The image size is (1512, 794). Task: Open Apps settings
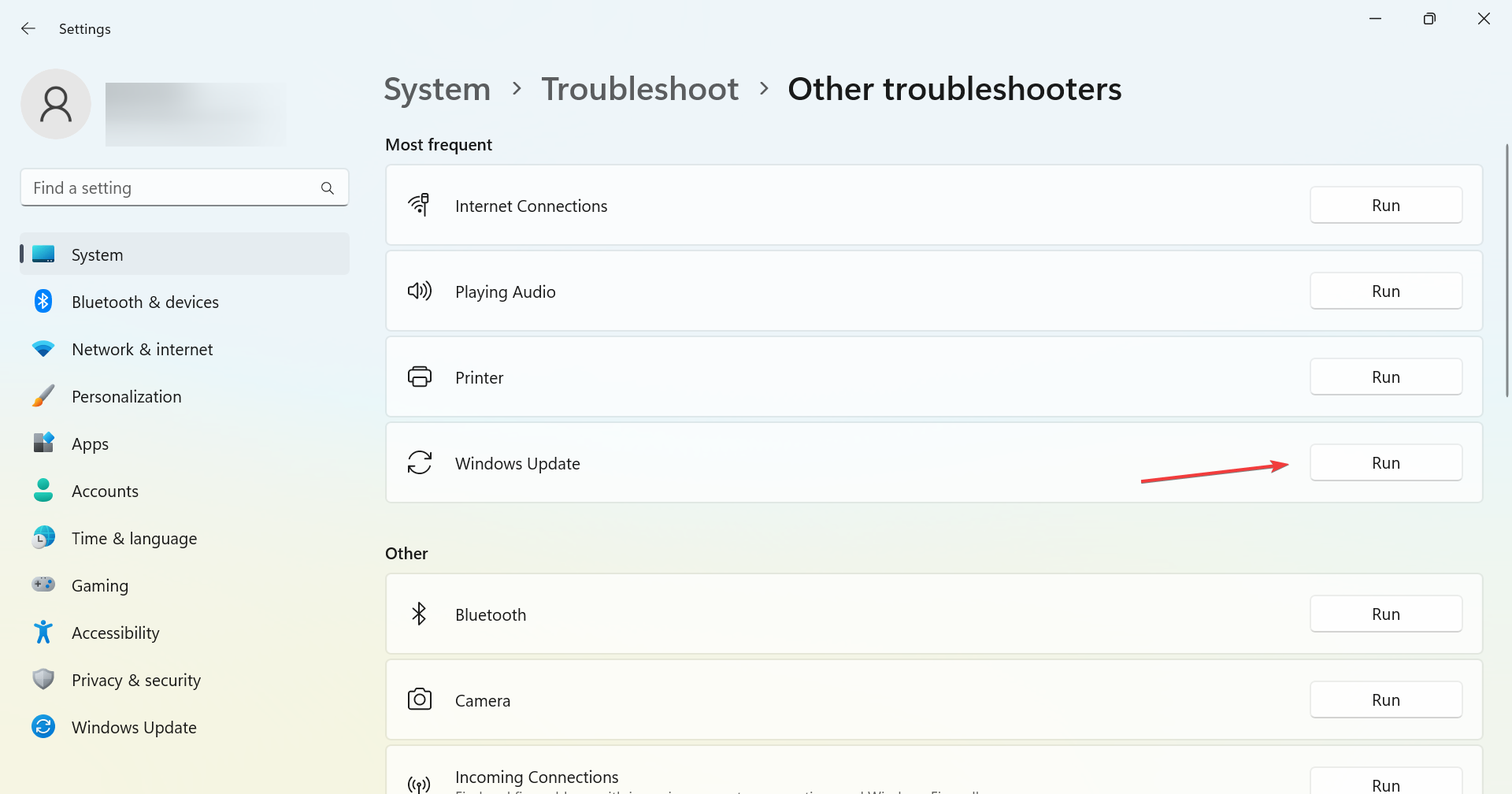click(x=184, y=443)
